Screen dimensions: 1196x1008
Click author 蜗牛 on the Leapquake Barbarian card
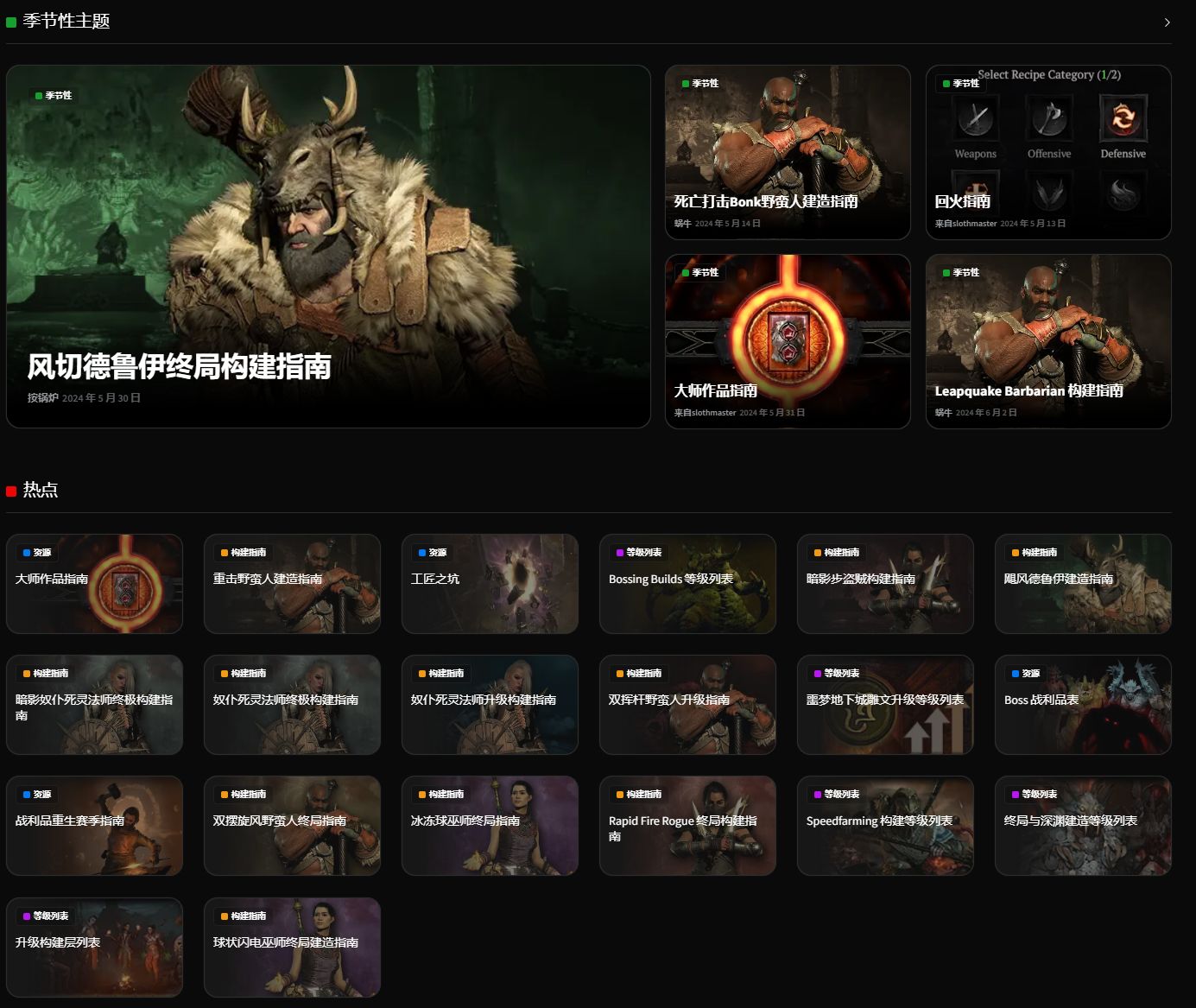pos(943,413)
